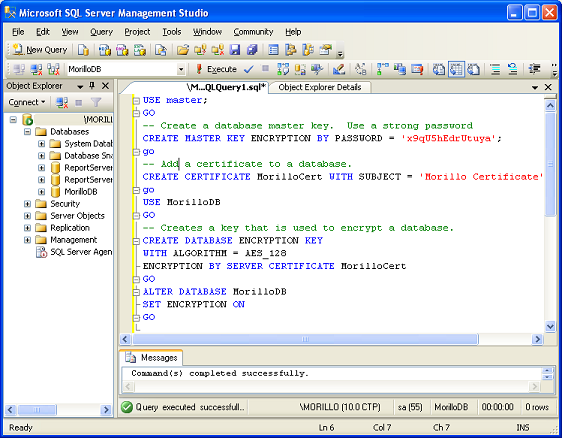
Task: Toggle Object Explorer auto-hide pin
Action: point(92,86)
